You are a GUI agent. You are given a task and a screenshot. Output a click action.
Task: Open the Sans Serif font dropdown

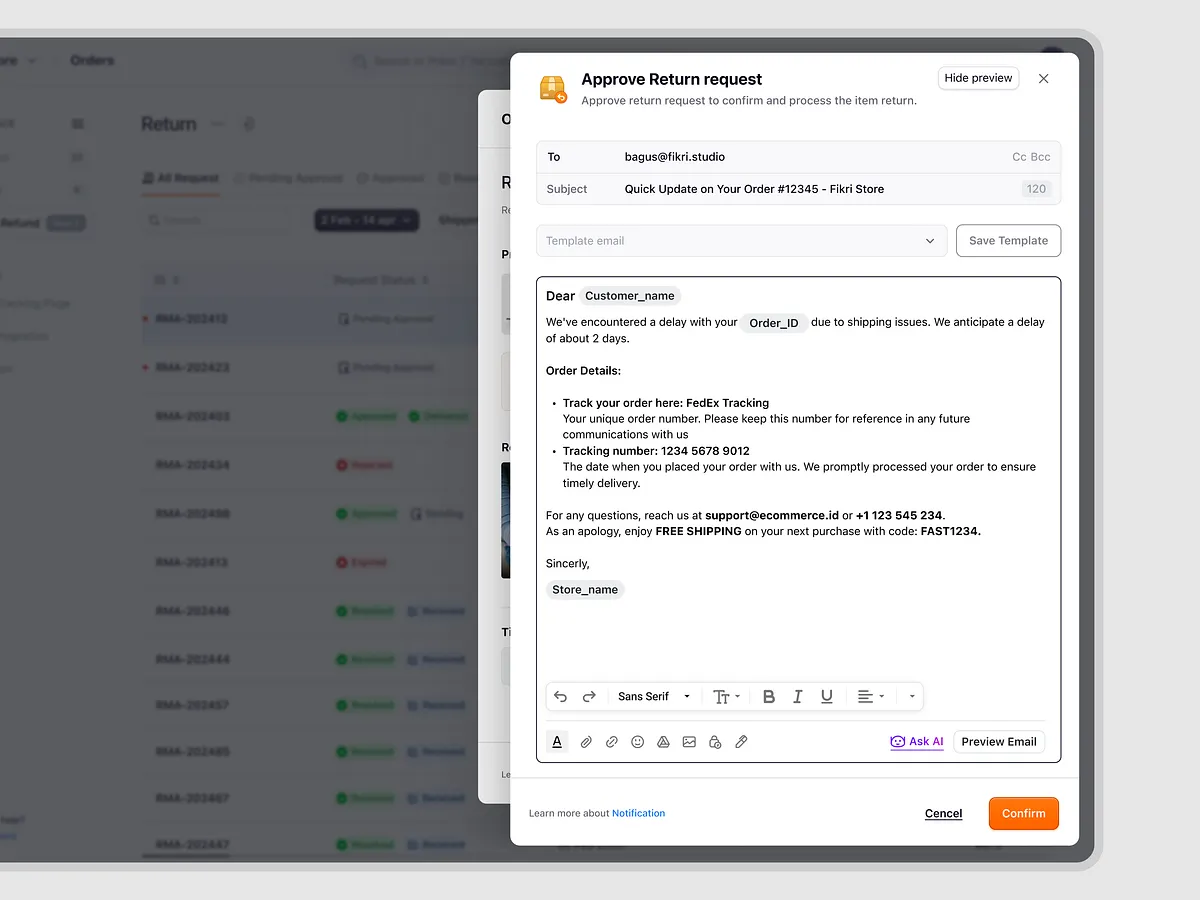point(653,696)
